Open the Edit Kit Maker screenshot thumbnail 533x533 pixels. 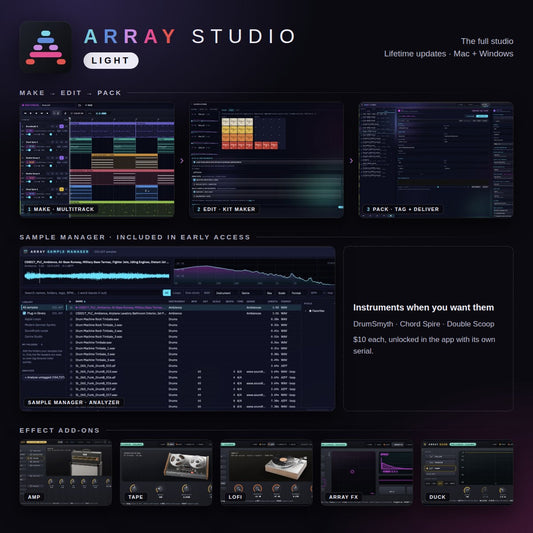(x=266, y=159)
